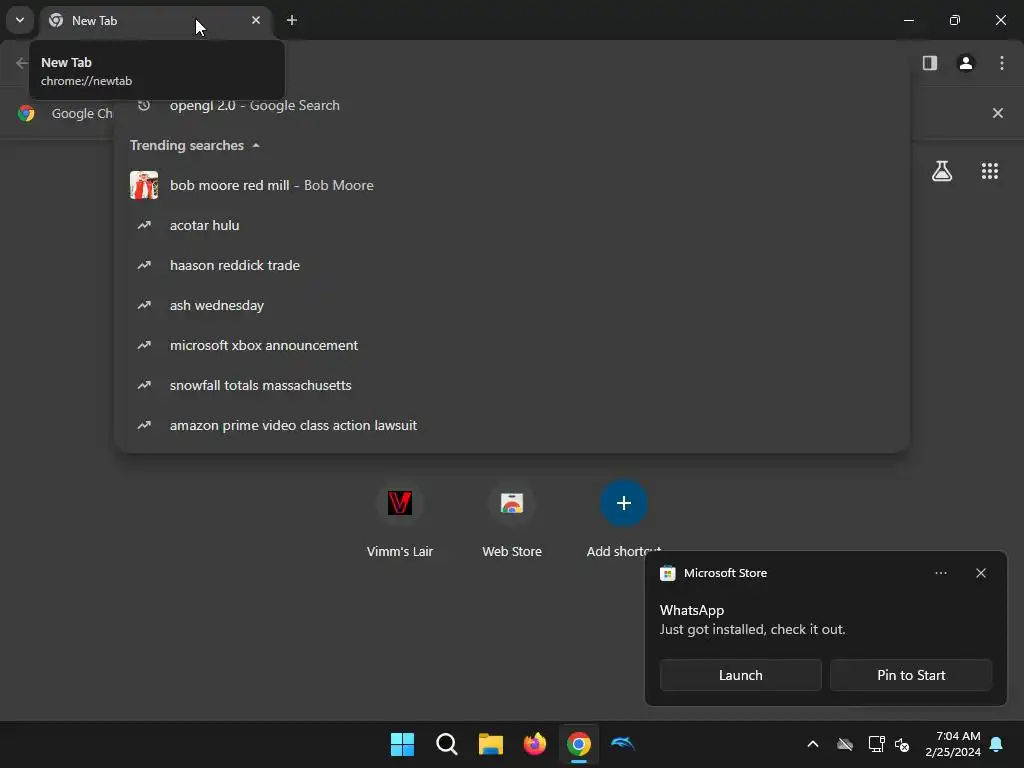This screenshot has width=1024, height=768.
Task: Go back with the back arrow
Action: pos(22,63)
